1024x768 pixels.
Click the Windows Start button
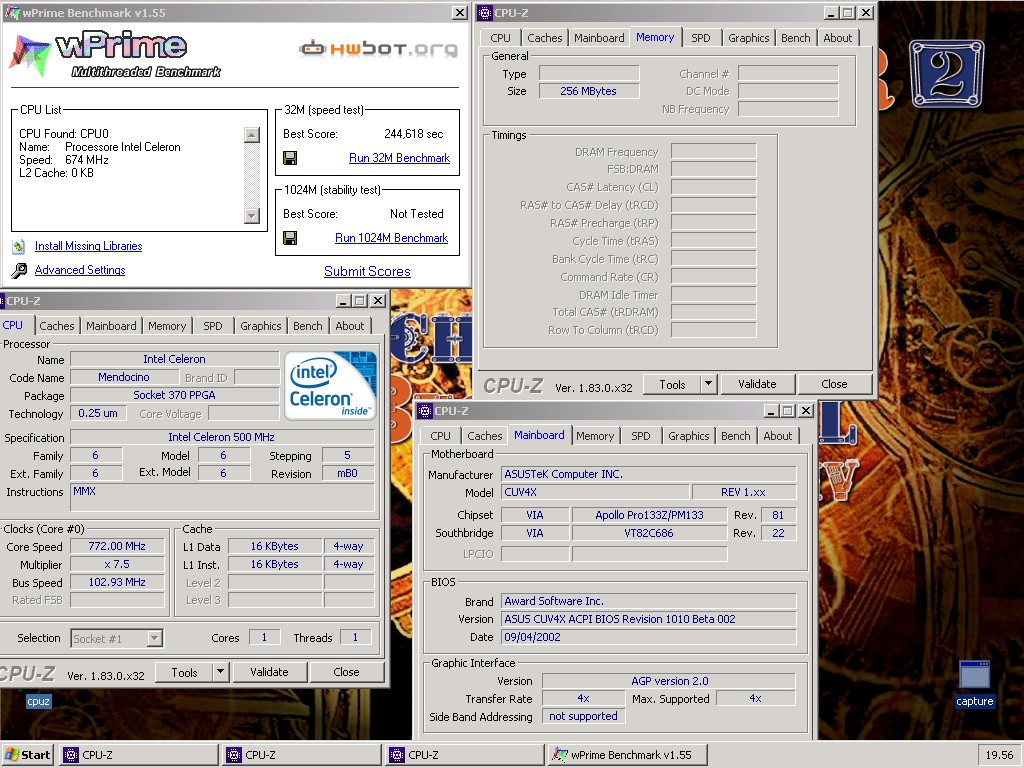click(27, 755)
